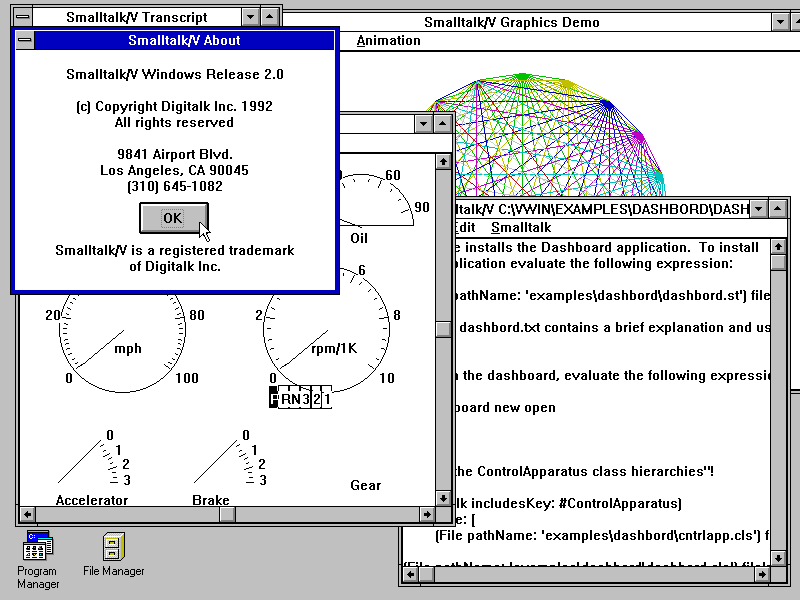Click up arrow on dashboard vertical scrollbar
Viewport: 800px width, 600px height.
[443, 162]
